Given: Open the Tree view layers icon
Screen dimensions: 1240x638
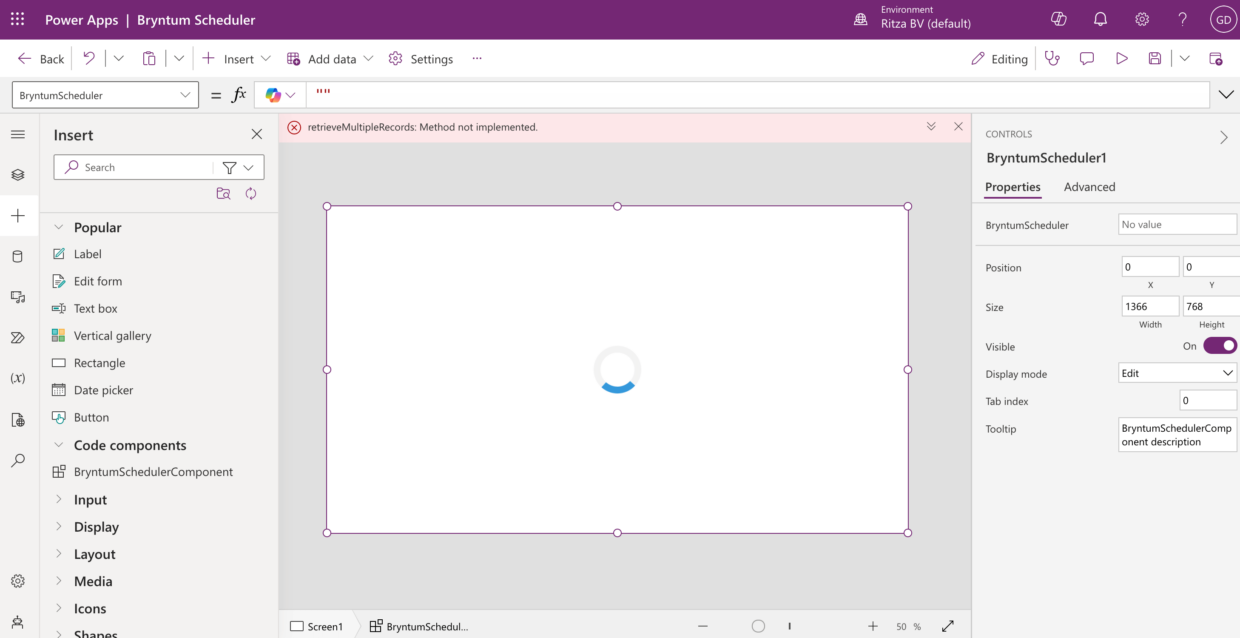Looking at the screenshot, I should point(18,175).
